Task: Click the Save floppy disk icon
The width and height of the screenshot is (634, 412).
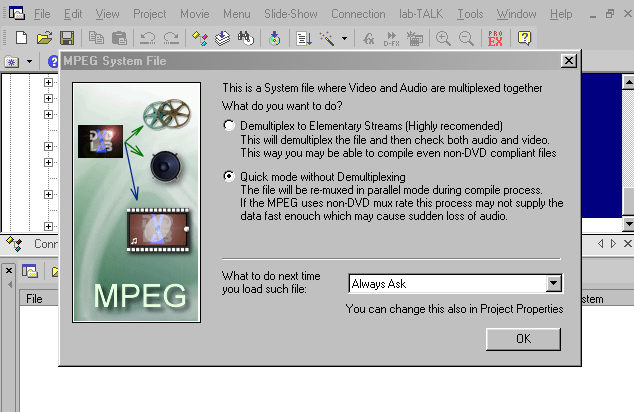Action: (67, 38)
